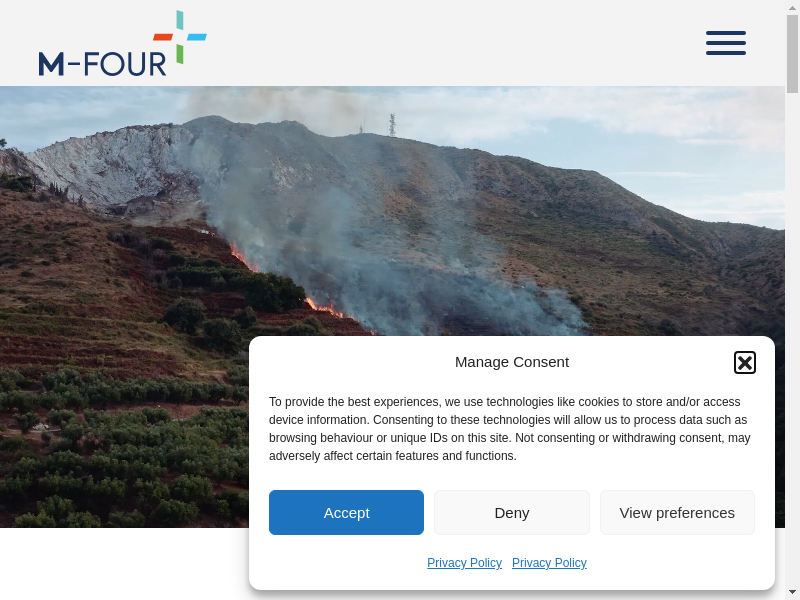Open the hamburger navigation menu
800x600 pixels.
point(726,43)
